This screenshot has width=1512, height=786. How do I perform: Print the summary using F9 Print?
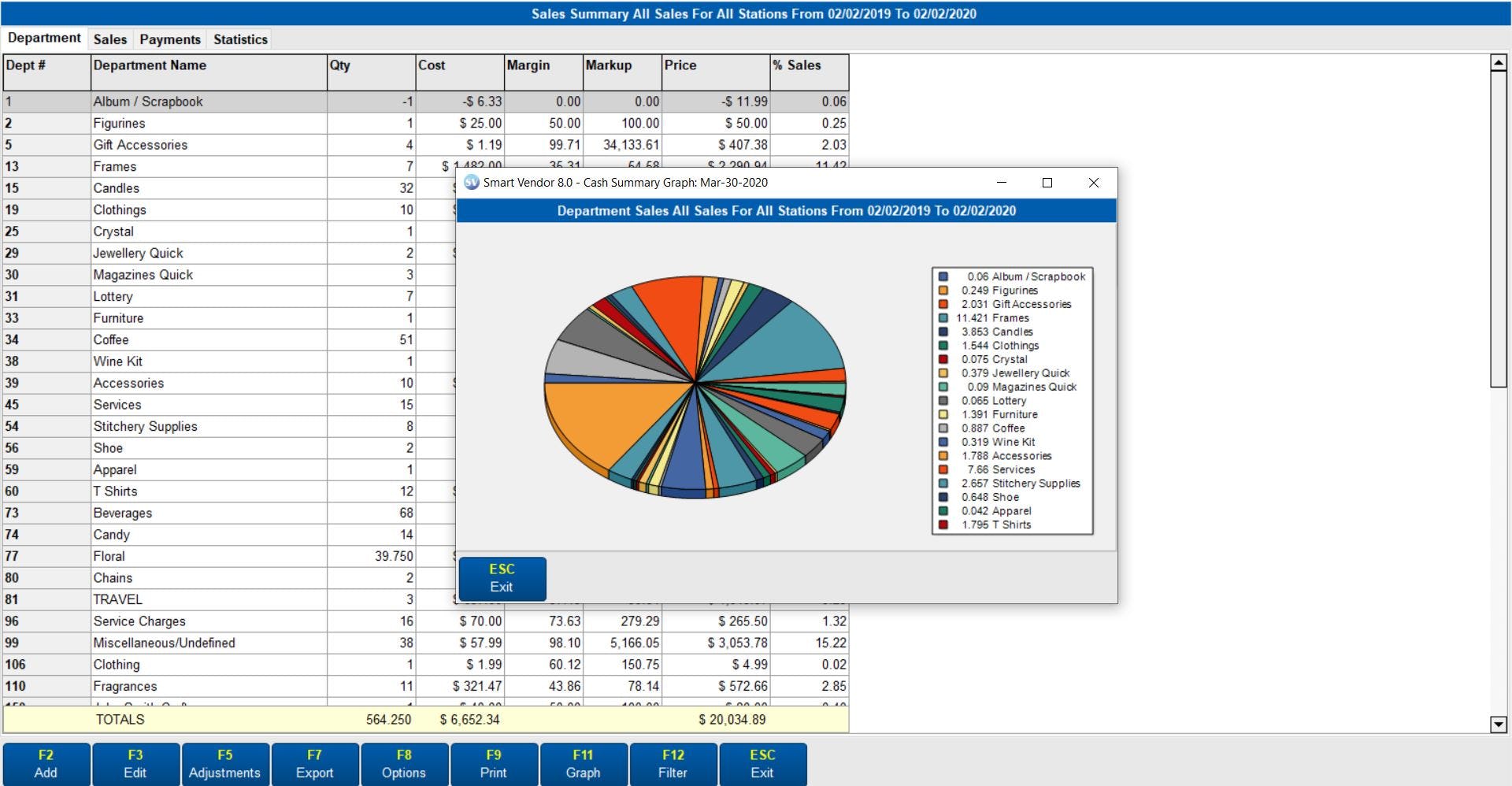[x=494, y=763]
